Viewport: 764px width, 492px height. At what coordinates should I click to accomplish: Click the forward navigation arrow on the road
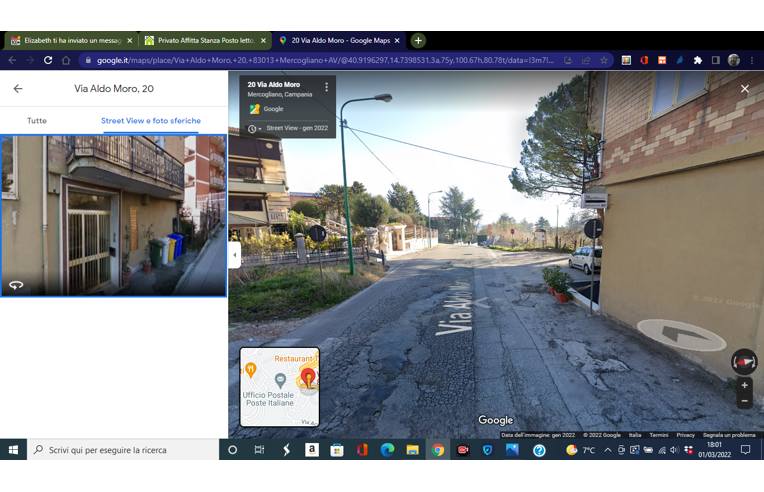coord(681,334)
